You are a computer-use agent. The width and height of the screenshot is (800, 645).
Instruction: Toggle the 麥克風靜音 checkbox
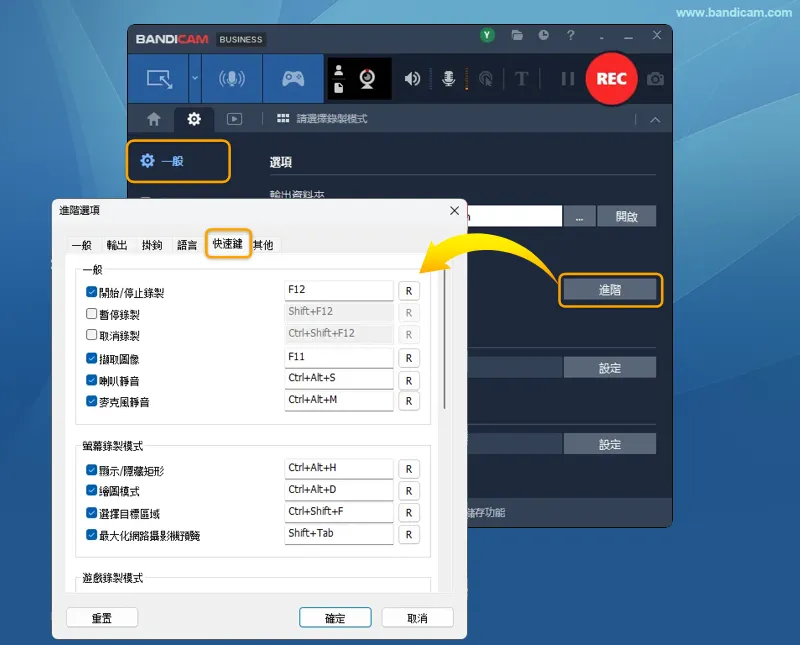pyautogui.click(x=91, y=401)
